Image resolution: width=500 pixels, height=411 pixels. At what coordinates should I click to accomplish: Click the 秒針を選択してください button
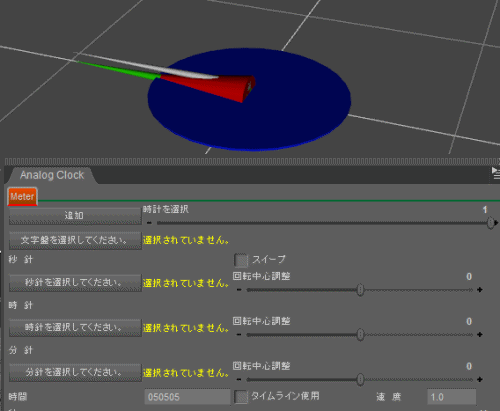point(75,283)
